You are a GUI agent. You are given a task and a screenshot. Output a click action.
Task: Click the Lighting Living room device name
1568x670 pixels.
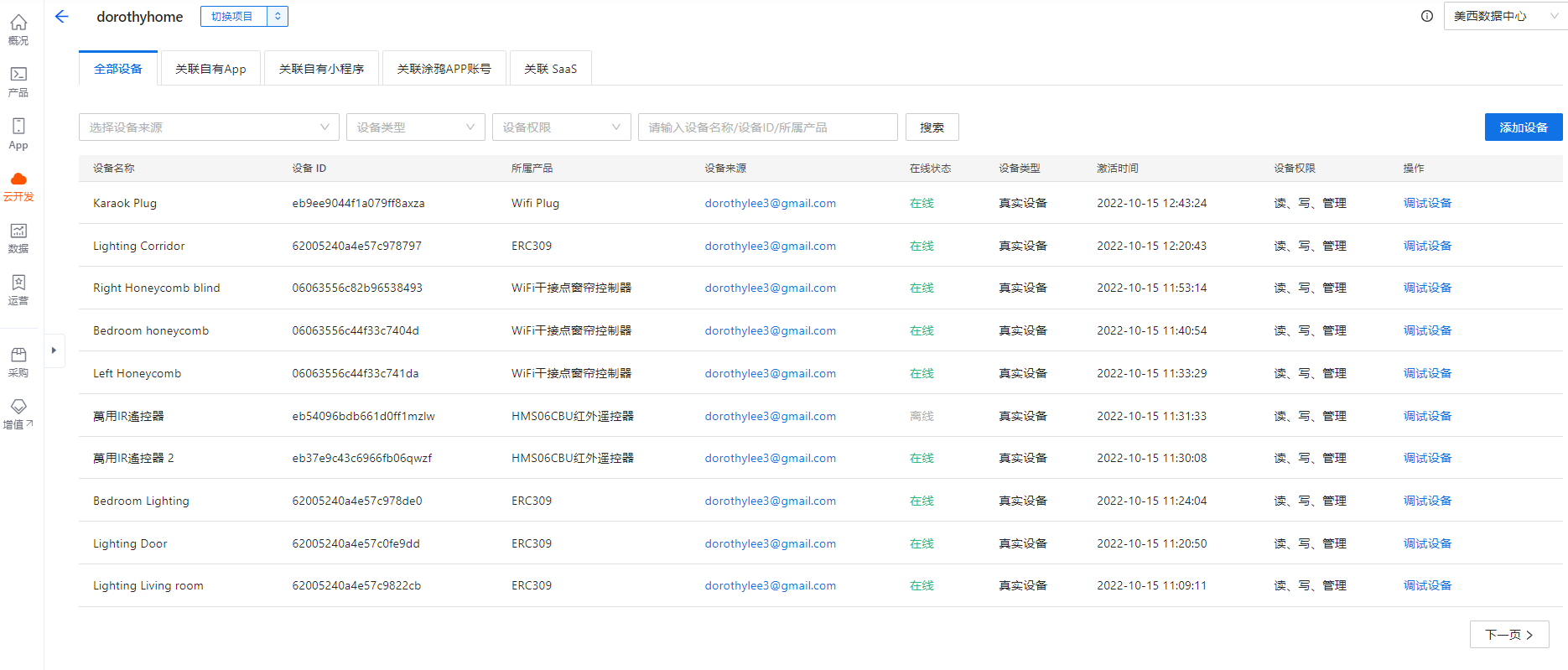tap(148, 585)
